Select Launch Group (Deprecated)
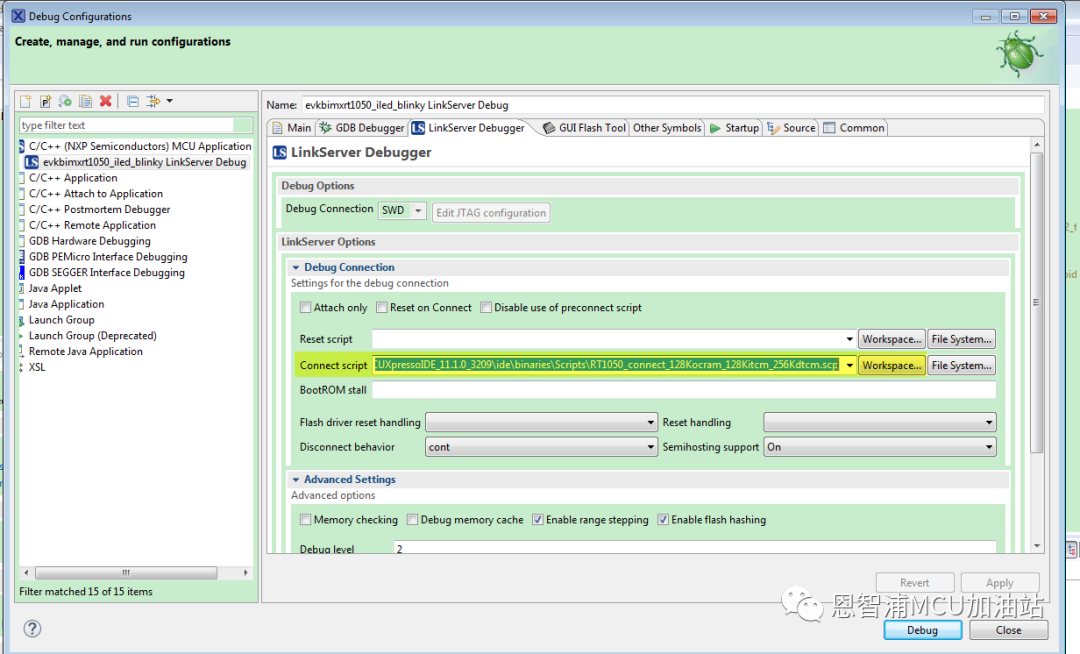 [x=92, y=336]
